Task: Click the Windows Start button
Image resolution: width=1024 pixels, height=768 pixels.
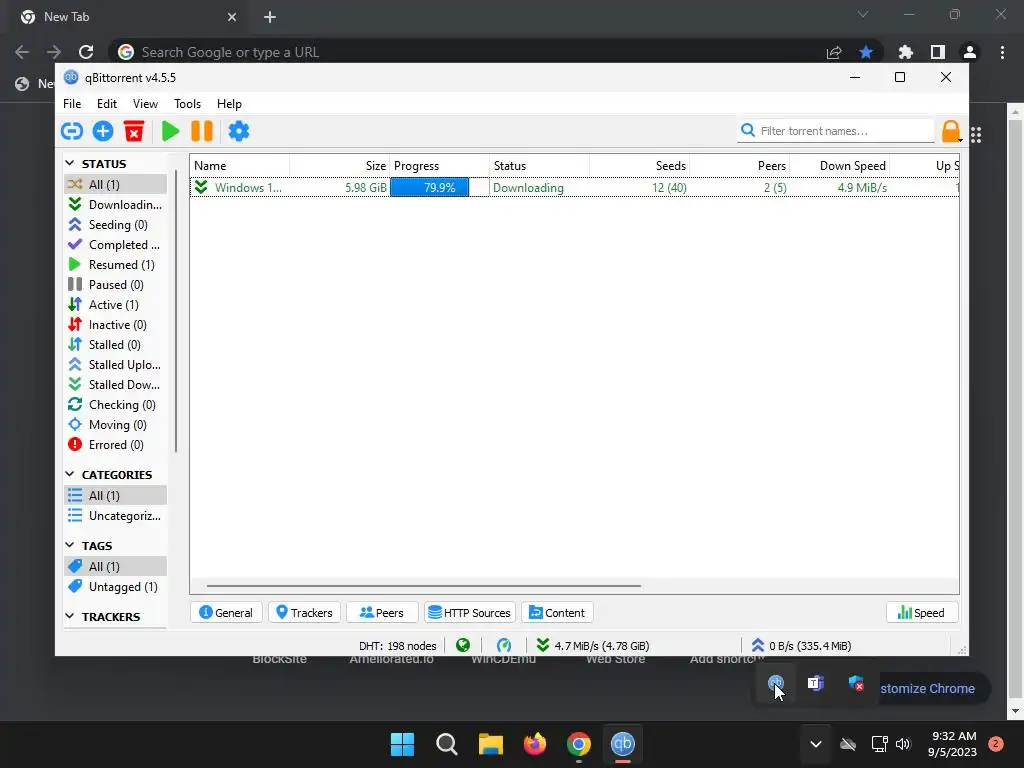Action: [x=402, y=744]
